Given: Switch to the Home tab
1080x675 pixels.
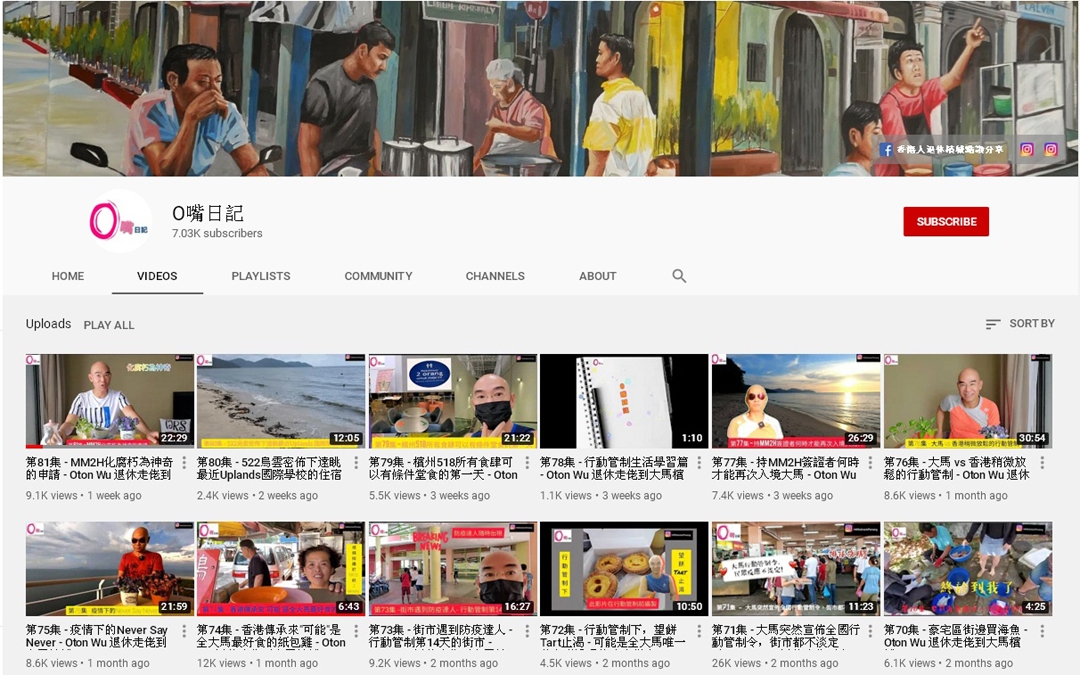Looking at the screenshot, I should point(68,276).
